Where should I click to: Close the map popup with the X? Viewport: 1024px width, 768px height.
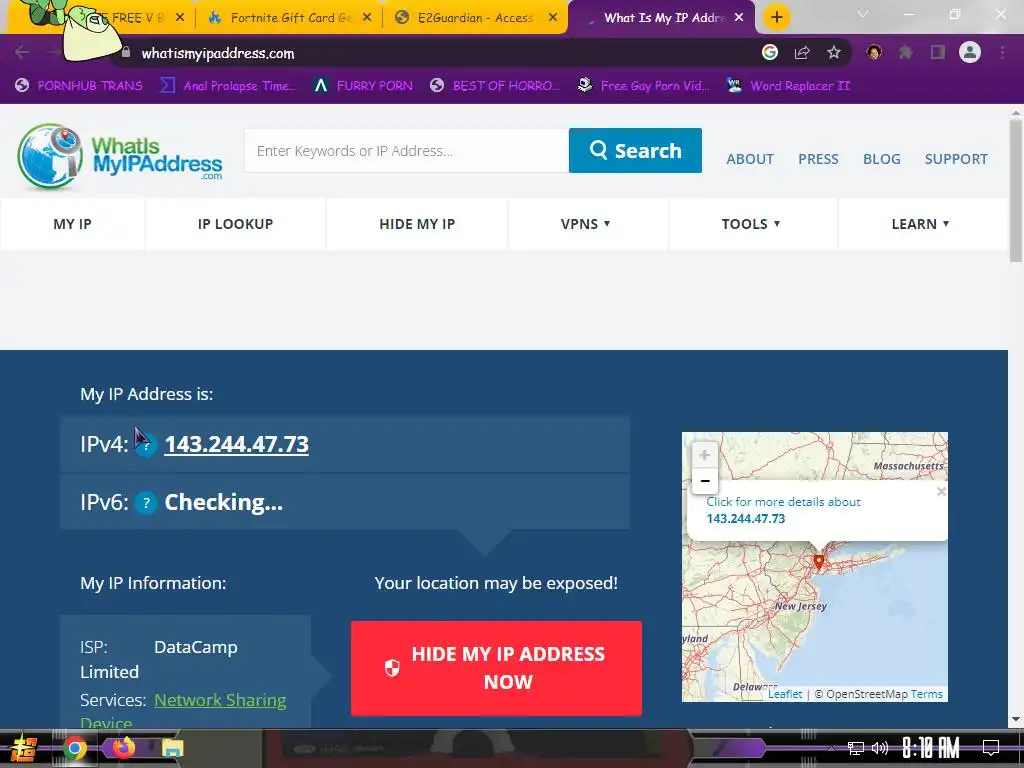click(940, 492)
